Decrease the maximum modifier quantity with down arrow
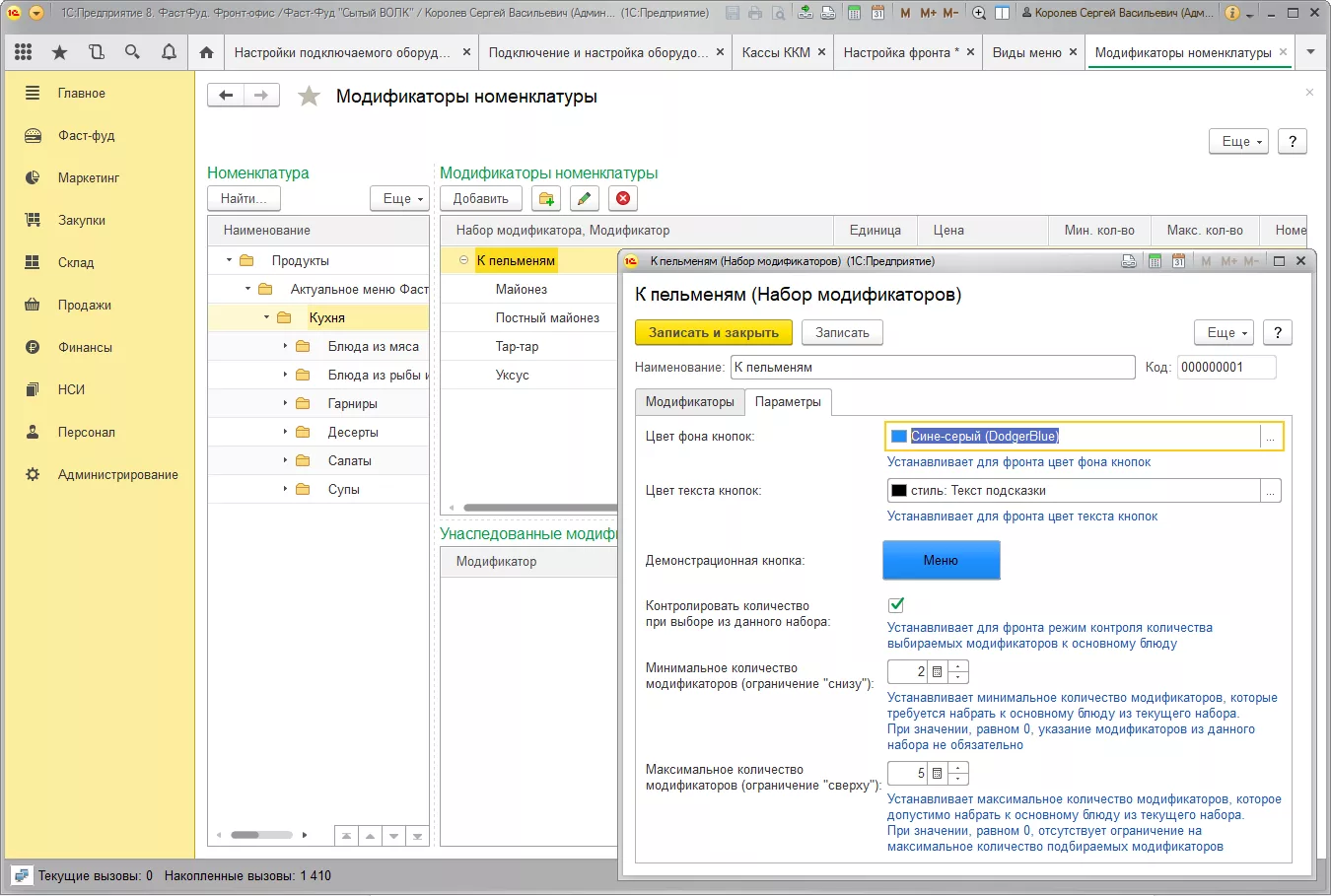This screenshot has width=1331, height=896. coord(958,779)
